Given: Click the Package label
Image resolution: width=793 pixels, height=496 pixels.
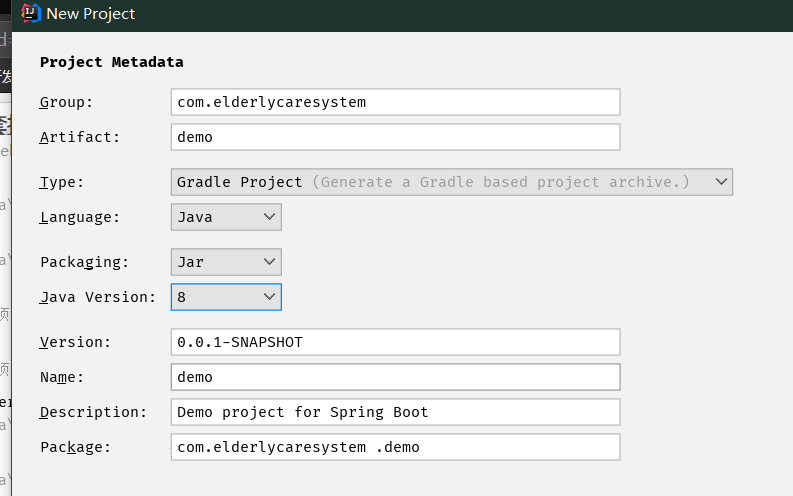Looking at the screenshot, I should pos(75,447).
